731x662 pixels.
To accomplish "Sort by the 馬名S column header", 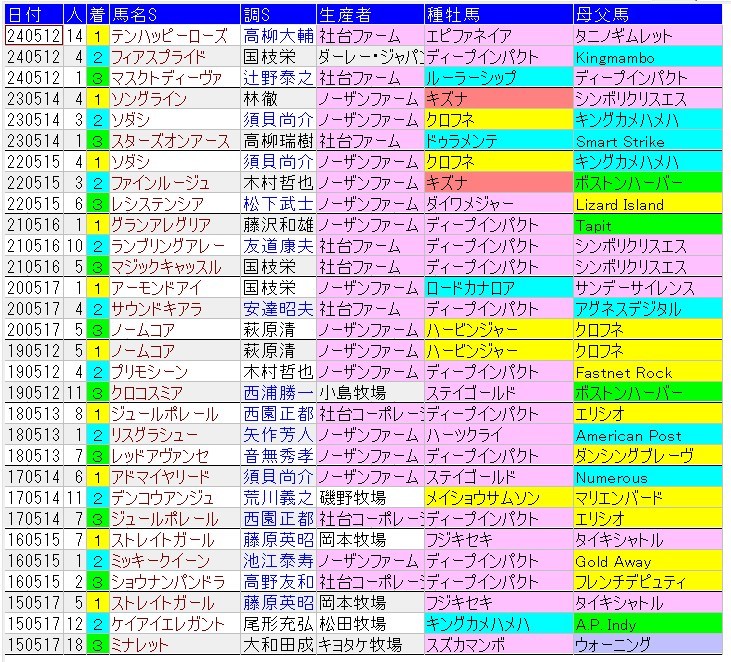I will [175, 15].
